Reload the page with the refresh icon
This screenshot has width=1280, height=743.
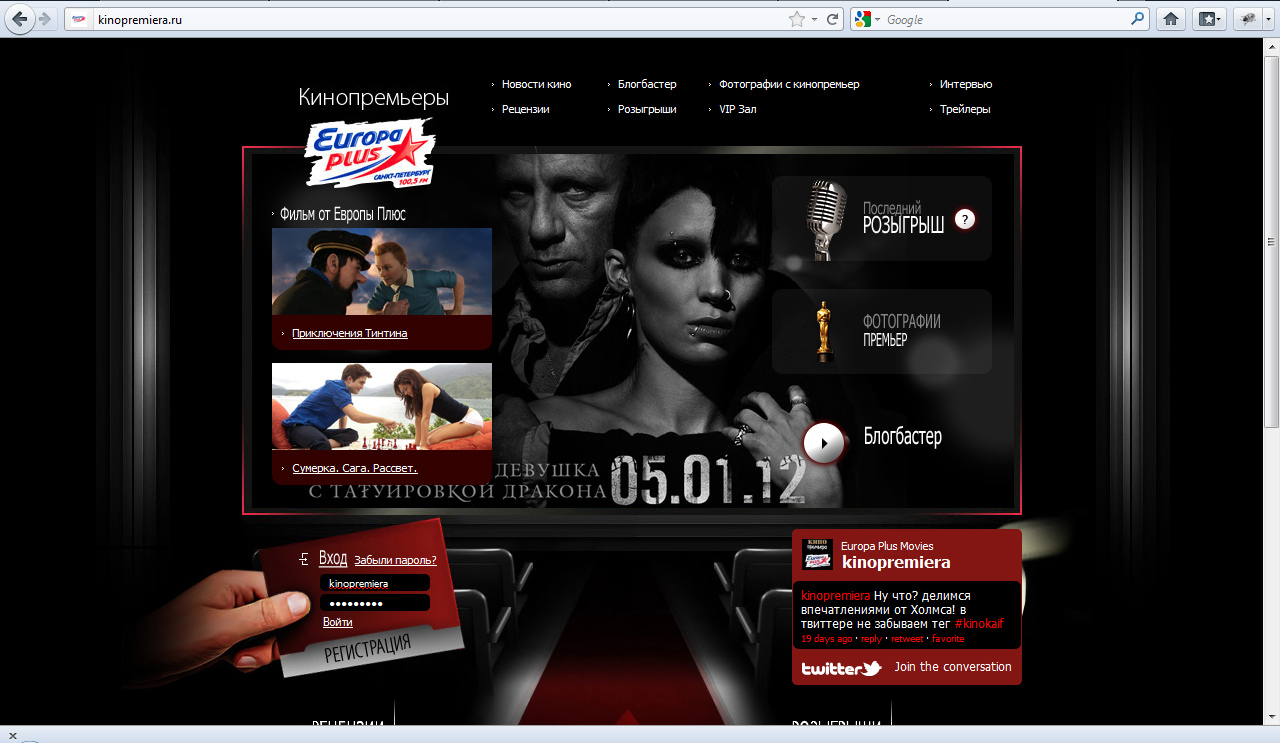[832, 19]
